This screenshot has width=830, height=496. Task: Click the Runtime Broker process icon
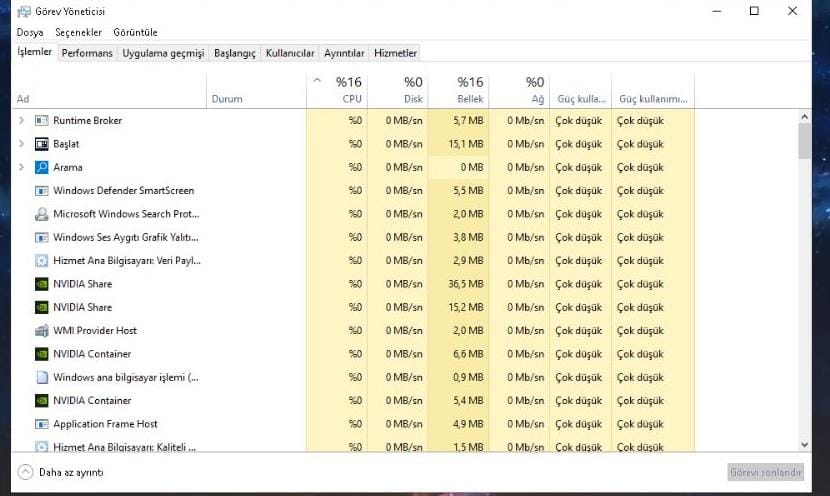pyautogui.click(x=41, y=121)
